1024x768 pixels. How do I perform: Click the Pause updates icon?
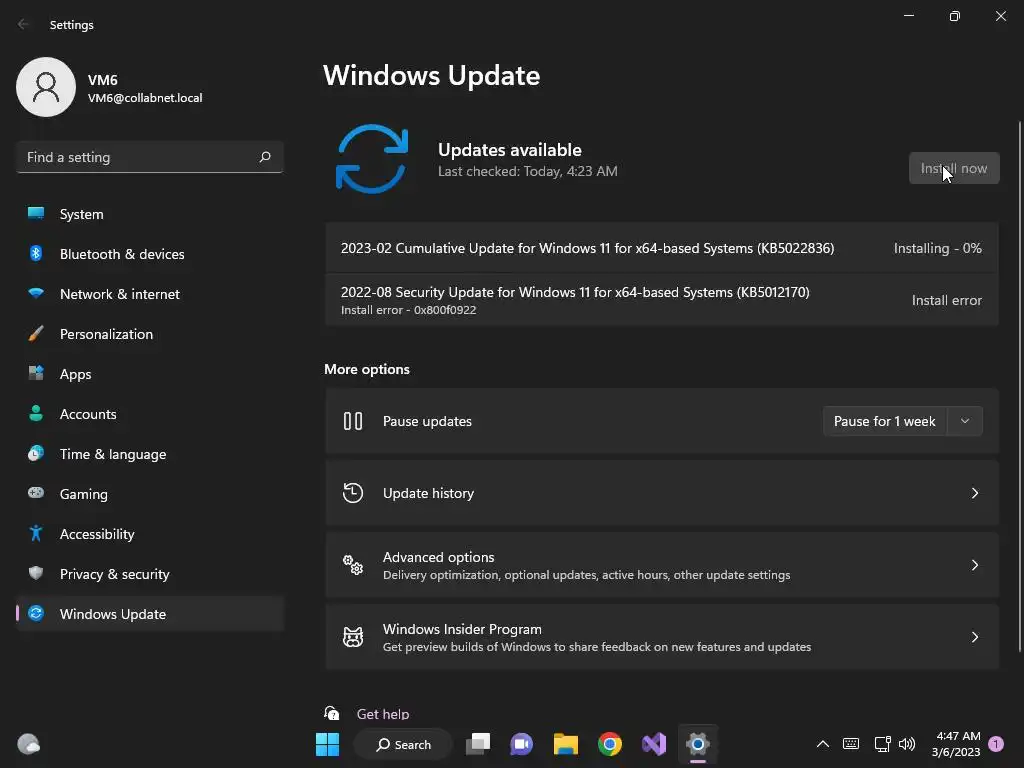click(353, 421)
